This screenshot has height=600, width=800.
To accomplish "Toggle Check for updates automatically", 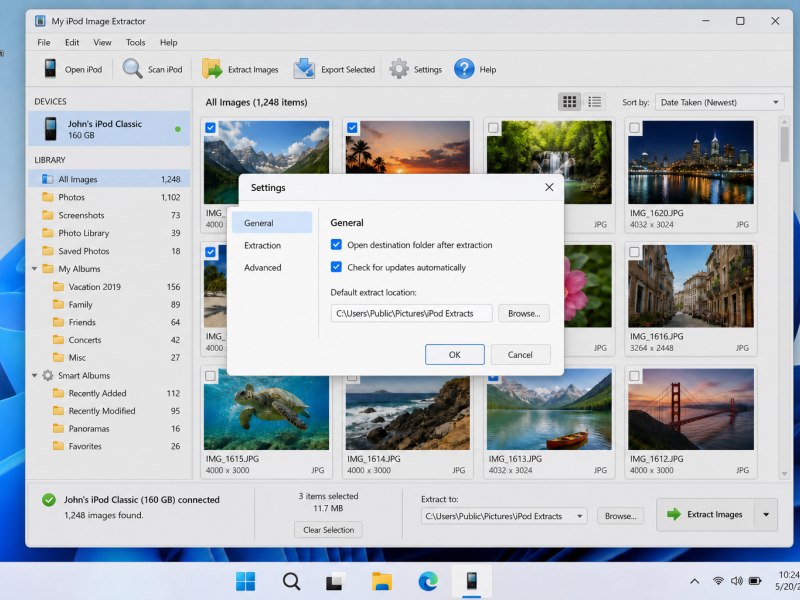I will click(x=336, y=267).
